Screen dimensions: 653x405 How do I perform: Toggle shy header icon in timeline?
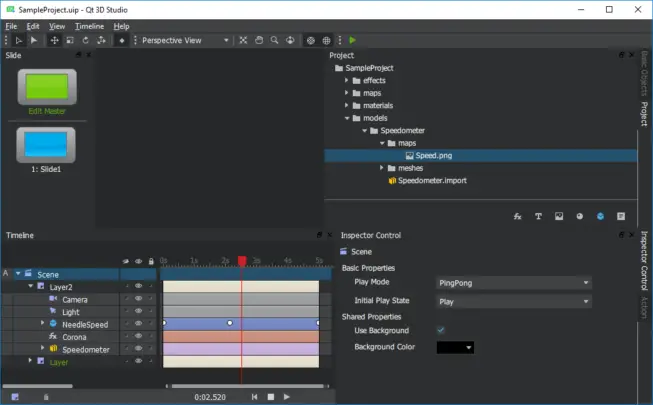[x=126, y=262]
